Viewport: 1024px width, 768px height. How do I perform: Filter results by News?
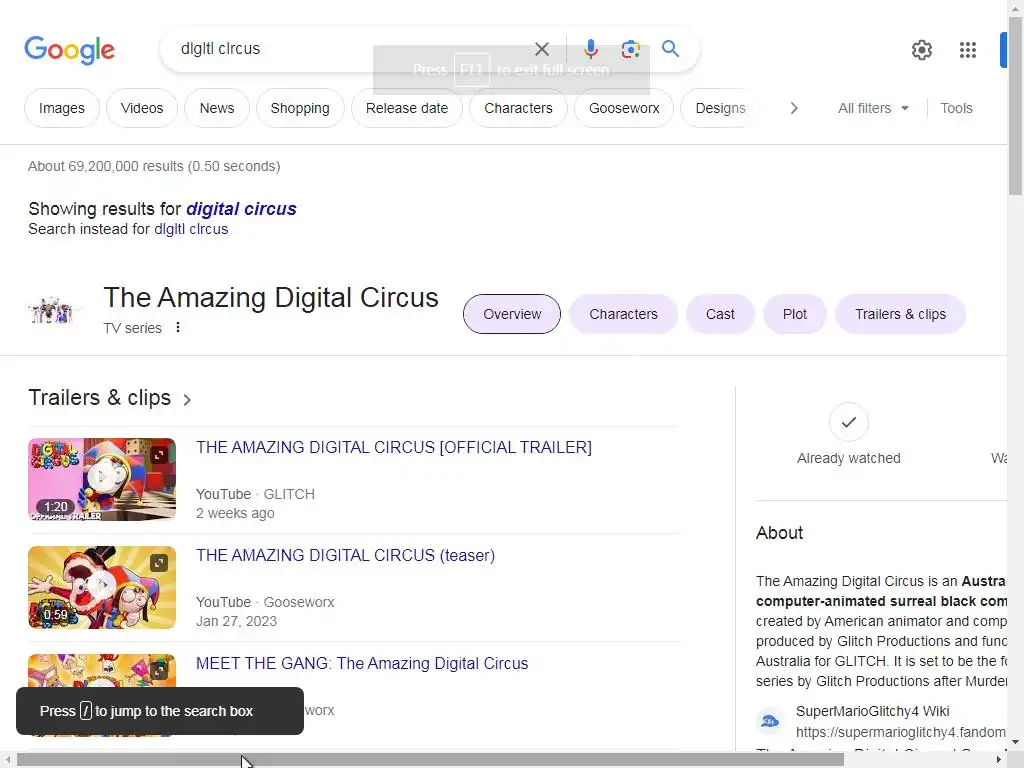click(217, 108)
